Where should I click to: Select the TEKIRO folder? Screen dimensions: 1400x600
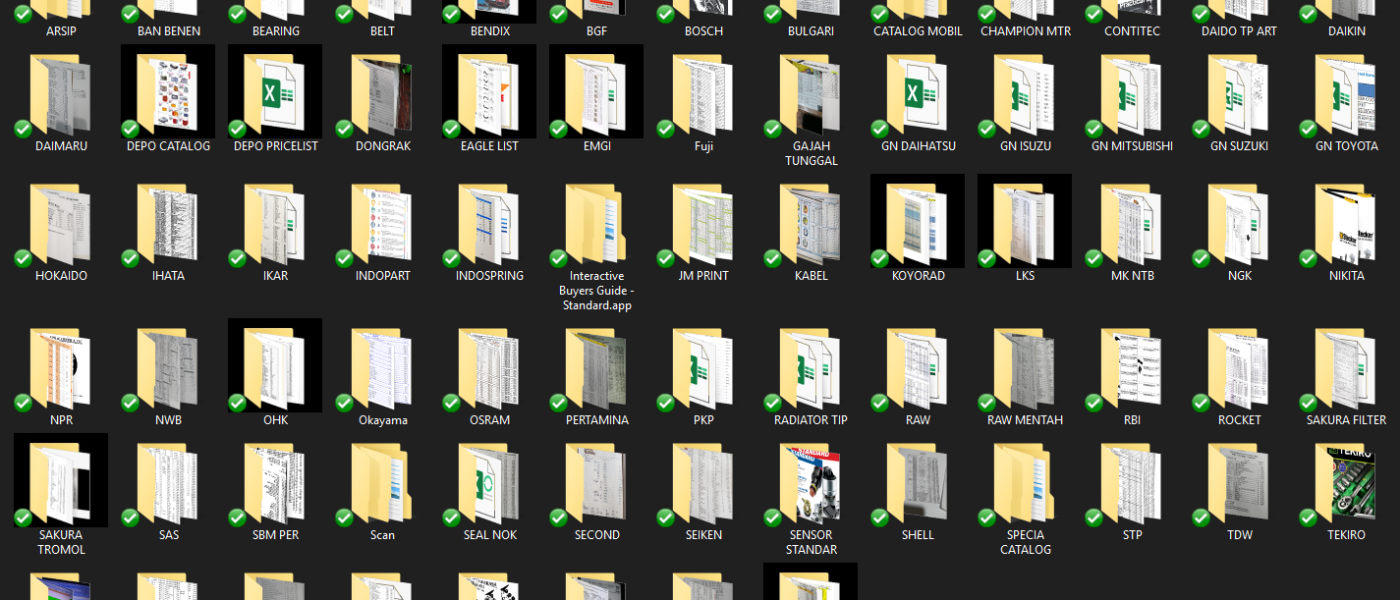1346,485
